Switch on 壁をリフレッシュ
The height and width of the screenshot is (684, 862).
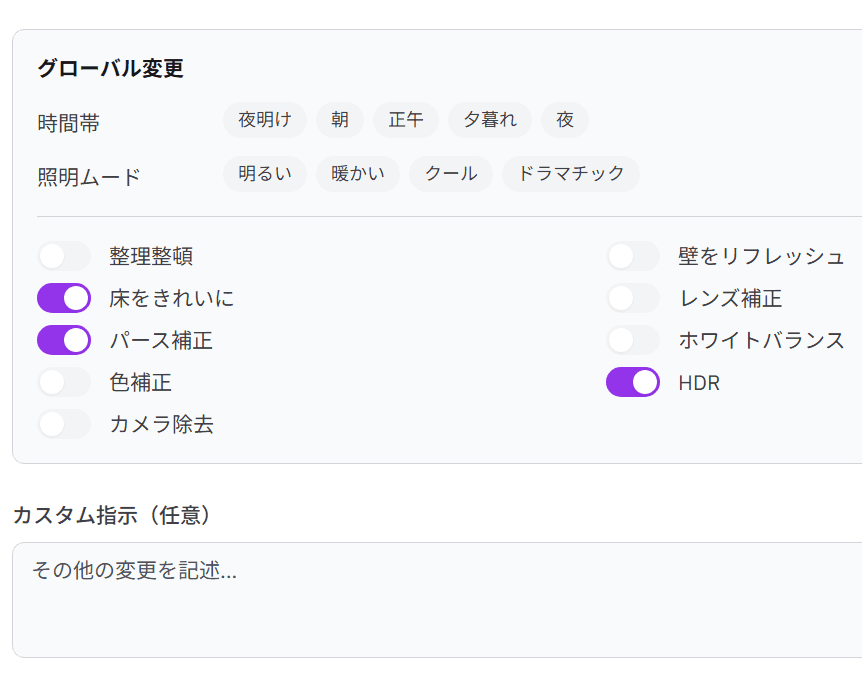coord(633,256)
